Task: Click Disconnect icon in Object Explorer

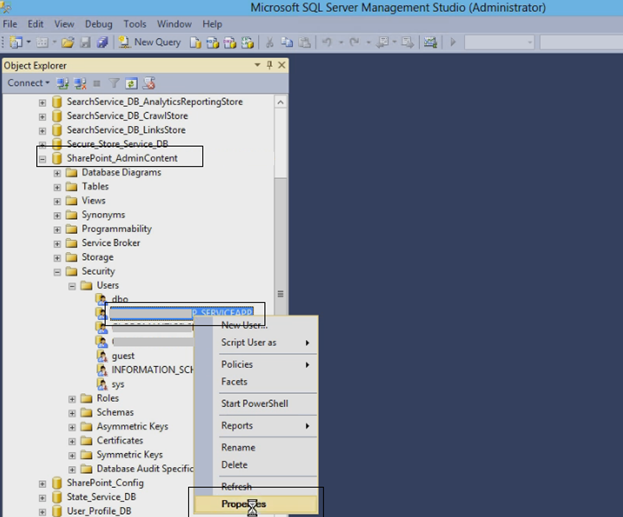Action: click(80, 83)
